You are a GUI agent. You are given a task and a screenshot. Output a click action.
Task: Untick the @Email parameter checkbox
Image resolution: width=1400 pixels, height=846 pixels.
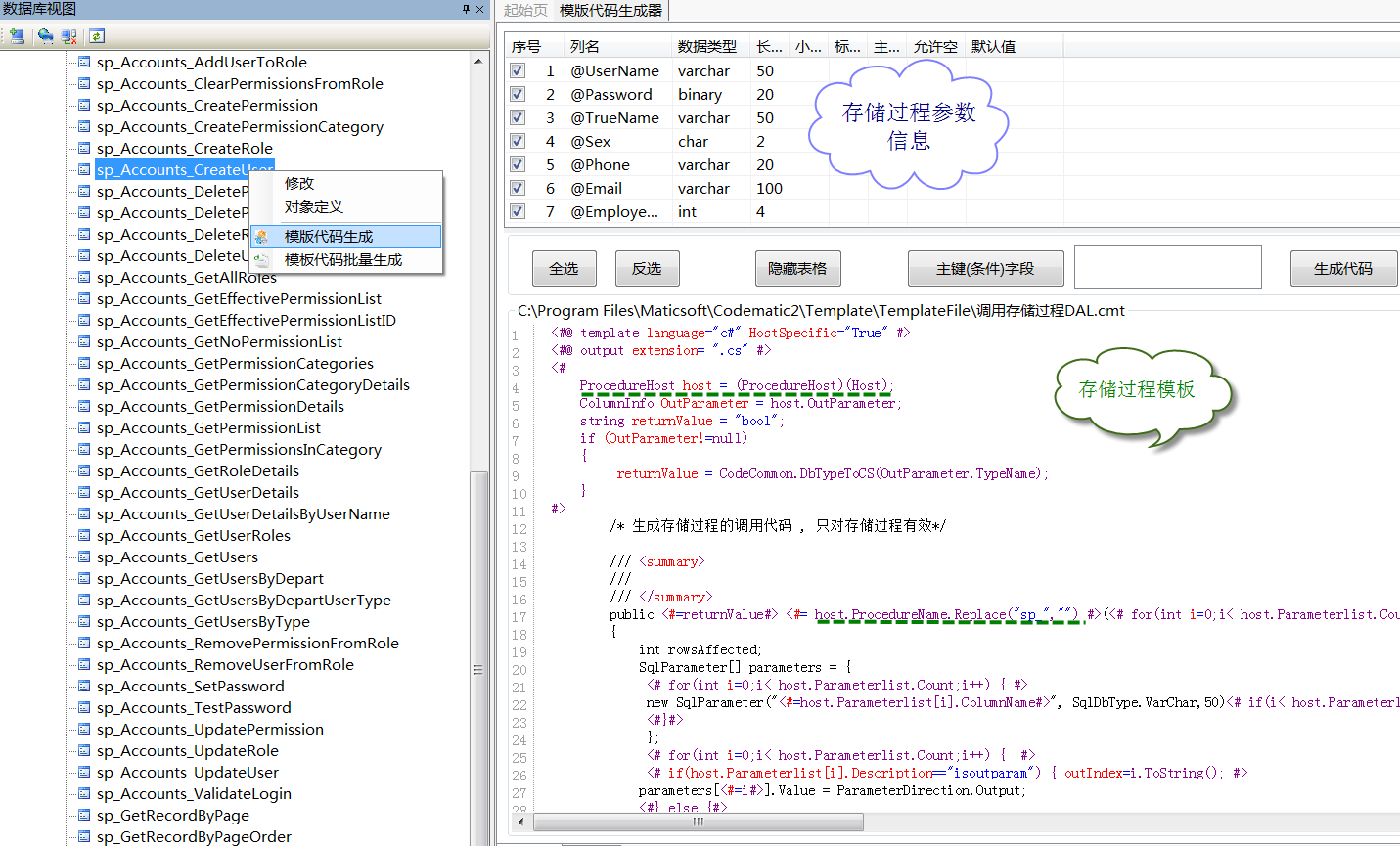point(518,188)
